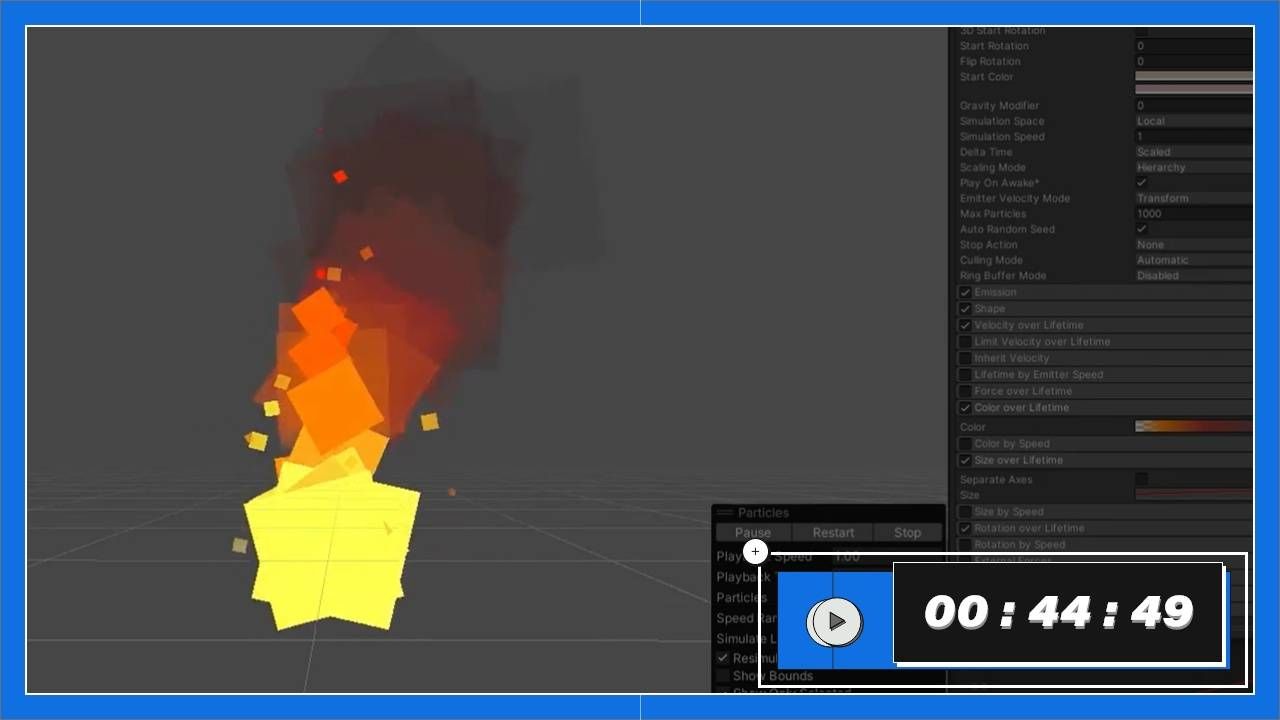Expand the Emission module header
Screen dimensions: 1280x720
pyautogui.click(x=1104, y=292)
